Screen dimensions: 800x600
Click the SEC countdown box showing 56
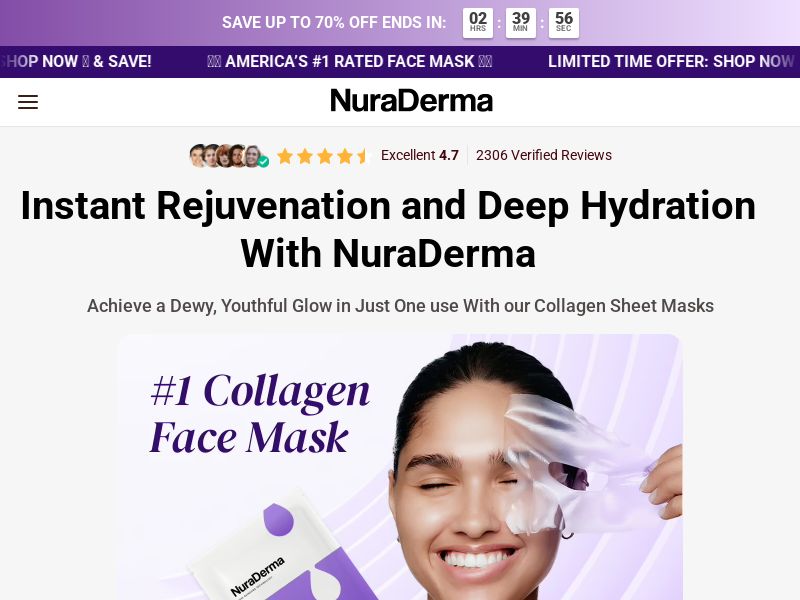click(x=563, y=21)
